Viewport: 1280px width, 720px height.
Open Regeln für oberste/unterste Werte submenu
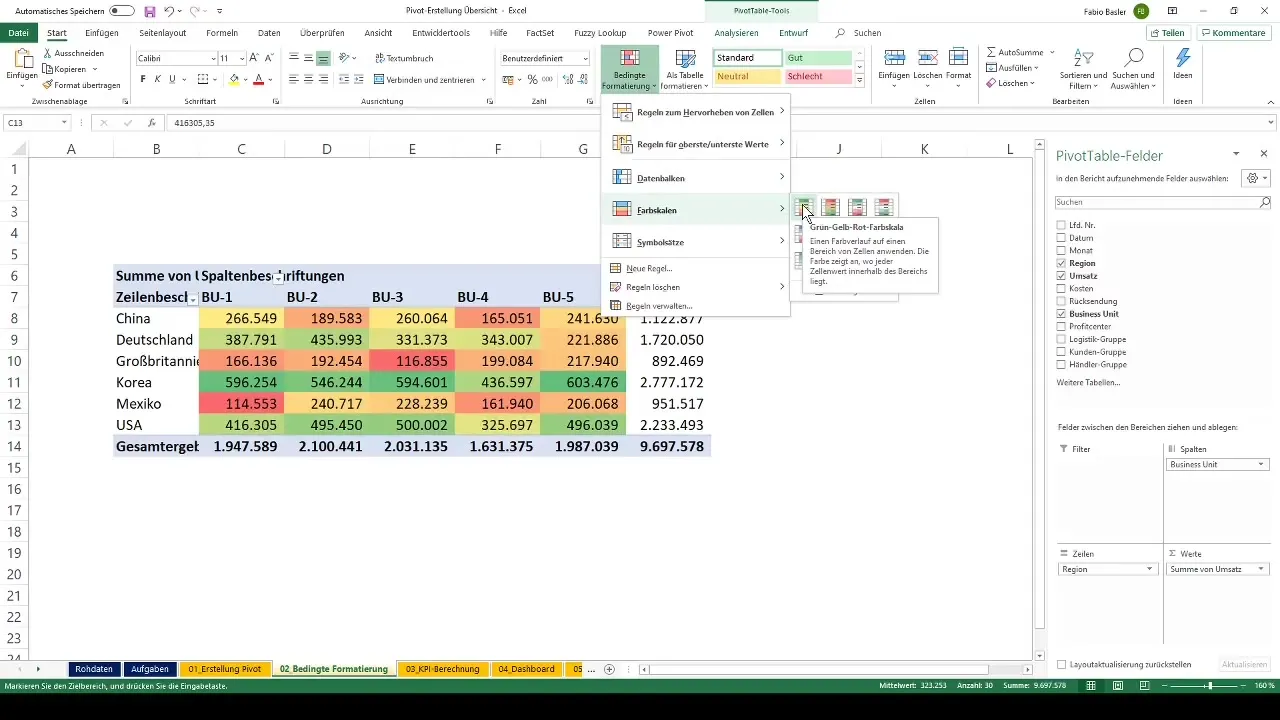point(696,144)
